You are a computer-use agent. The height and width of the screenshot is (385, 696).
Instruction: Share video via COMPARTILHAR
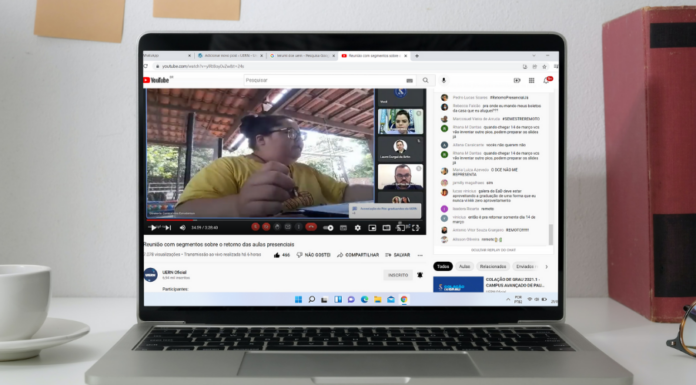tap(358, 255)
